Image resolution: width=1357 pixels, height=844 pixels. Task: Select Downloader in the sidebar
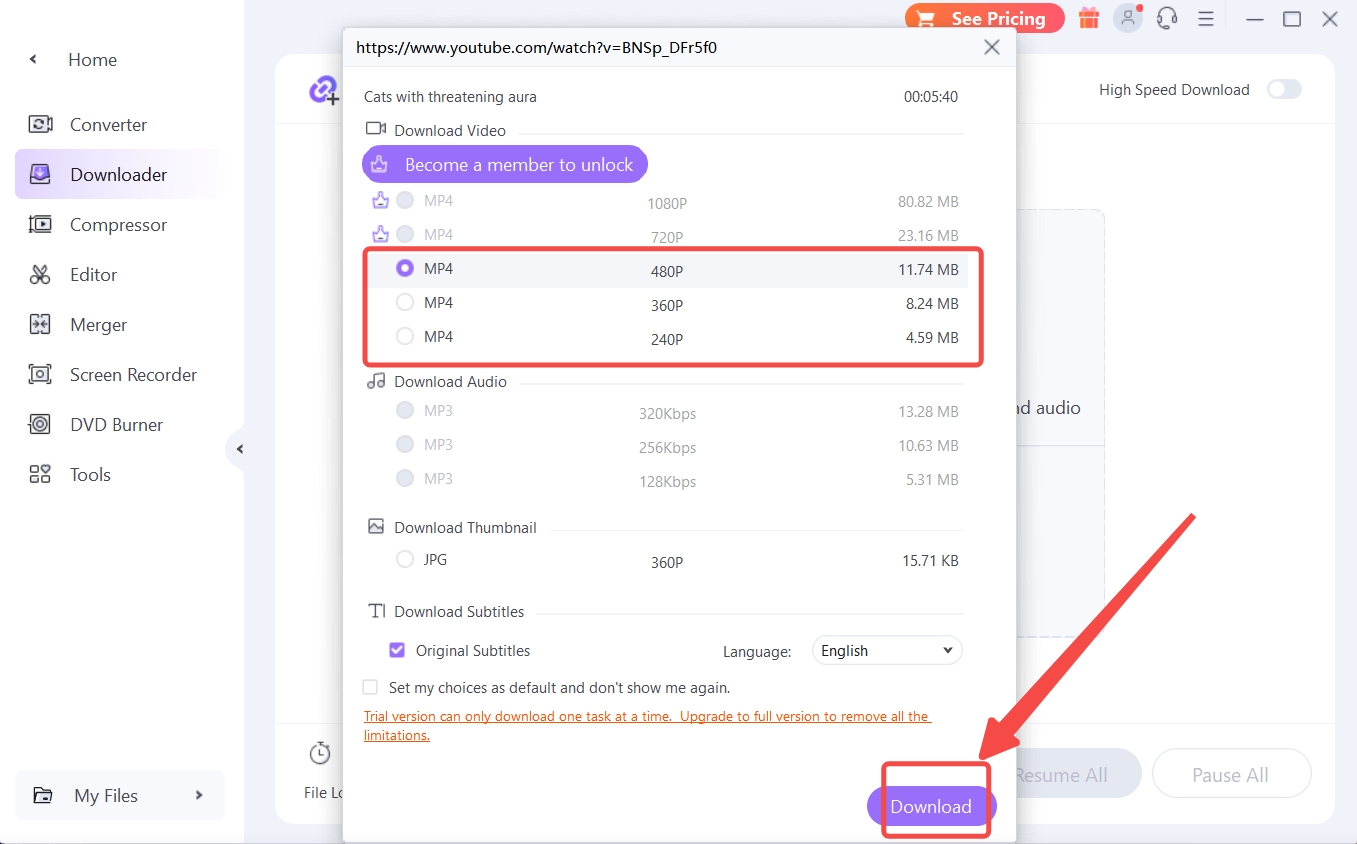point(118,175)
